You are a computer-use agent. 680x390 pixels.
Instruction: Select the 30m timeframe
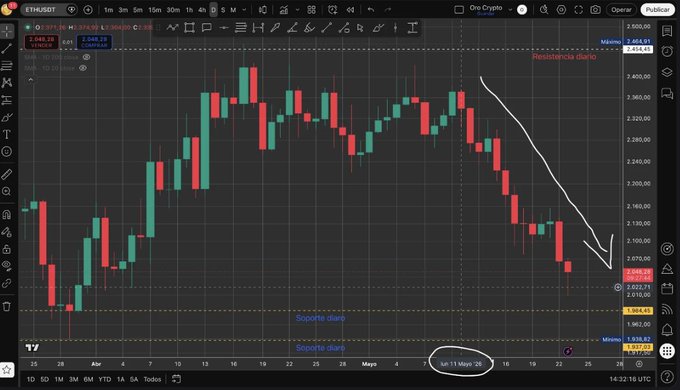coord(173,10)
